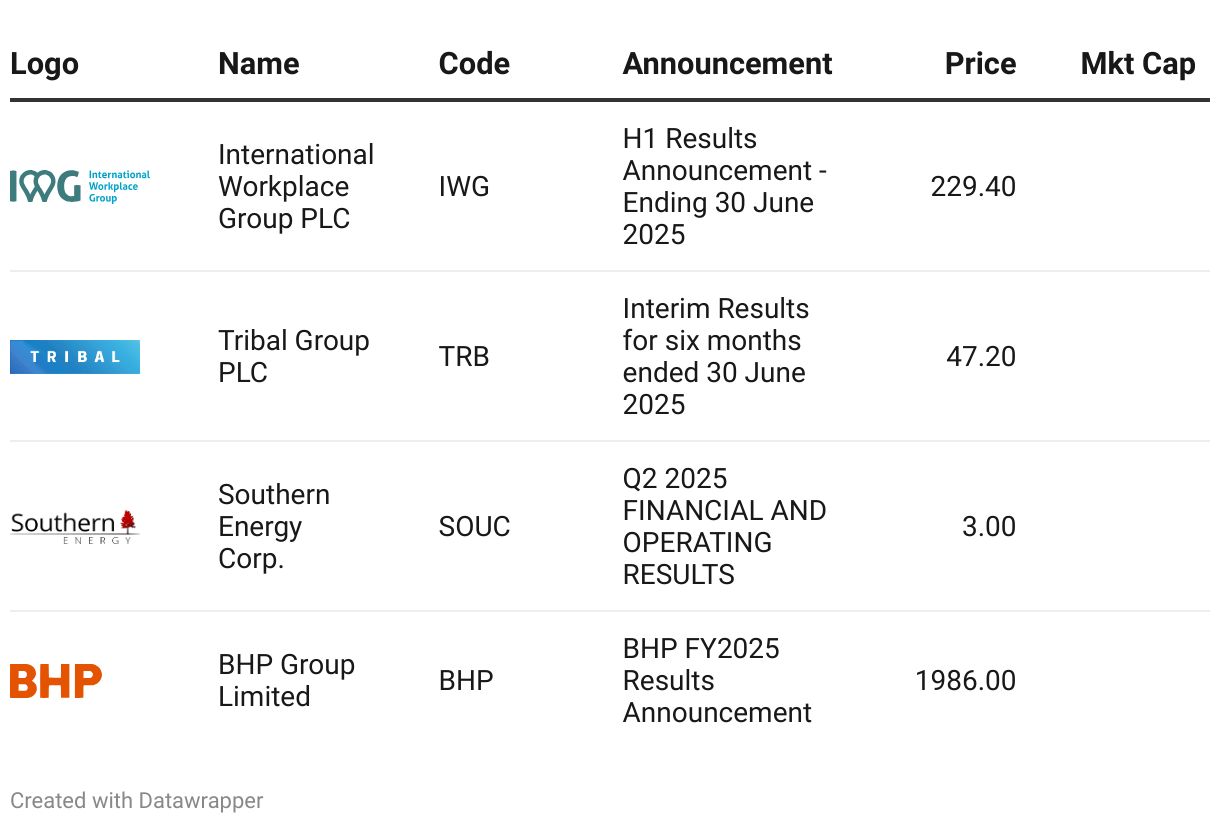This screenshot has width=1220, height=824.
Task: Click the 1986.00 price value
Action: 965,680
